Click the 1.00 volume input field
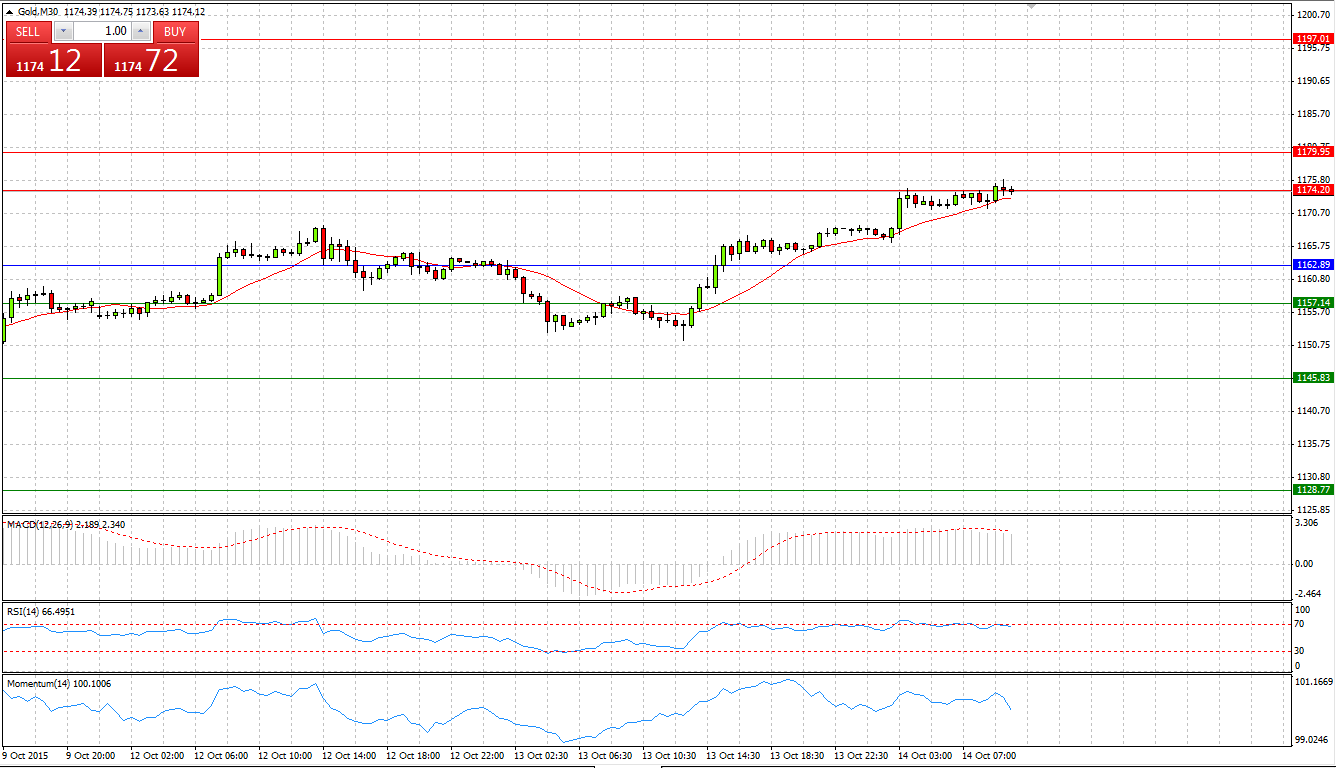The height and width of the screenshot is (768, 1336). [x=102, y=31]
